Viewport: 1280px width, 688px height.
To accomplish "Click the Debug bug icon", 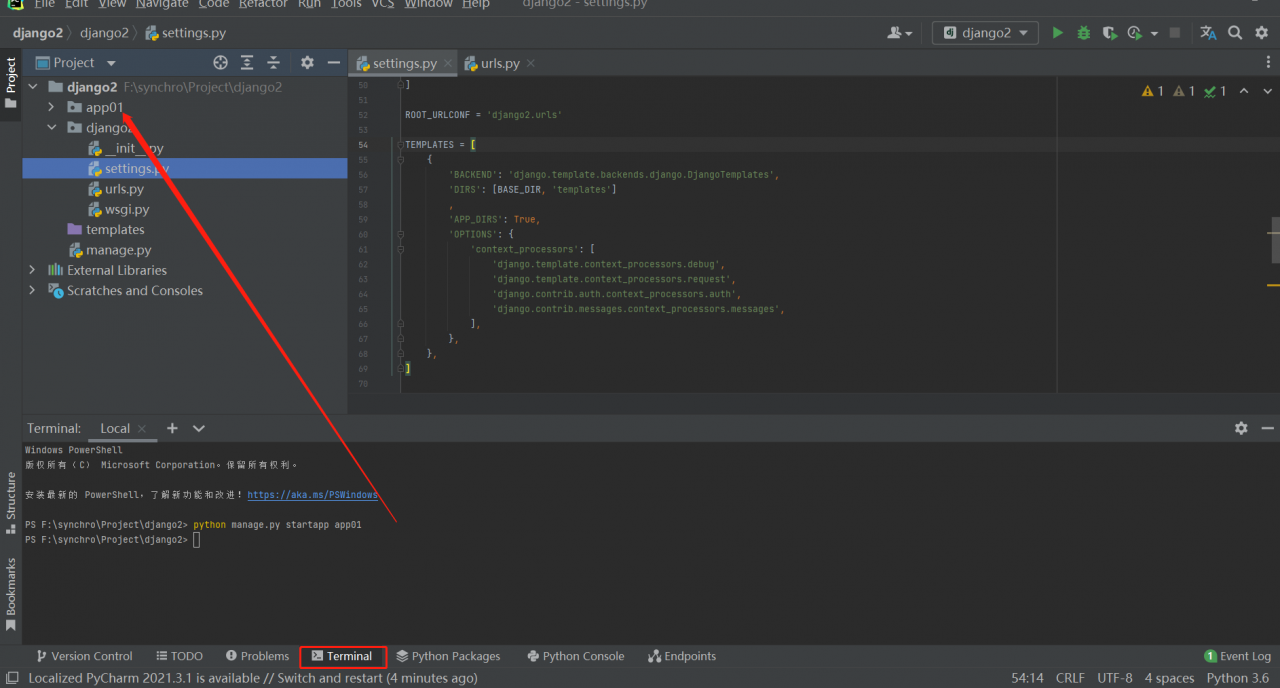I will click(1083, 33).
